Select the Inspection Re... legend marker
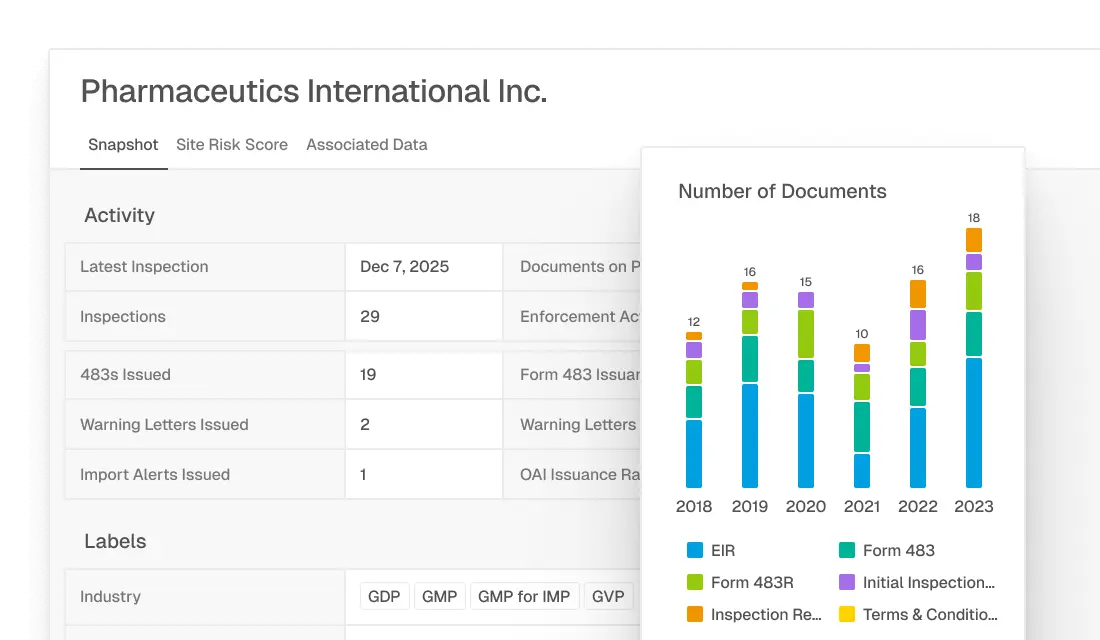The height and width of the screenshot is (640, 1100). click(x=694, y=614)
